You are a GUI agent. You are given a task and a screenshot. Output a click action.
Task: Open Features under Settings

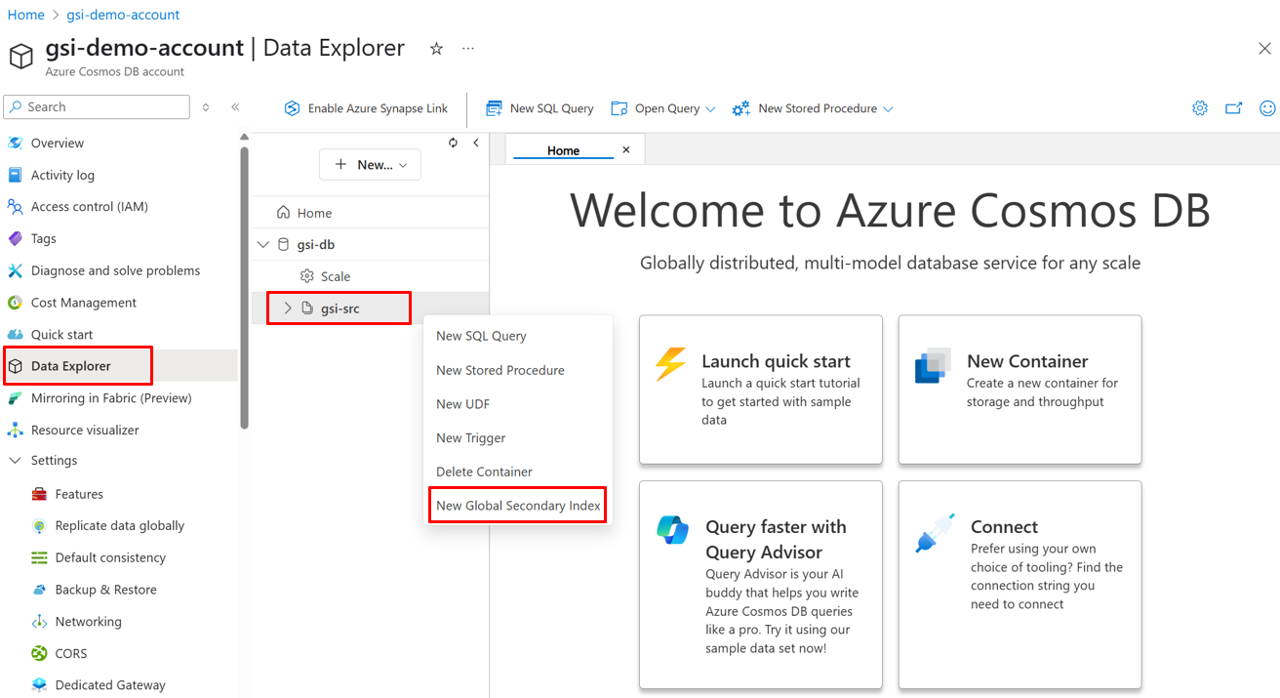(79, 494)
